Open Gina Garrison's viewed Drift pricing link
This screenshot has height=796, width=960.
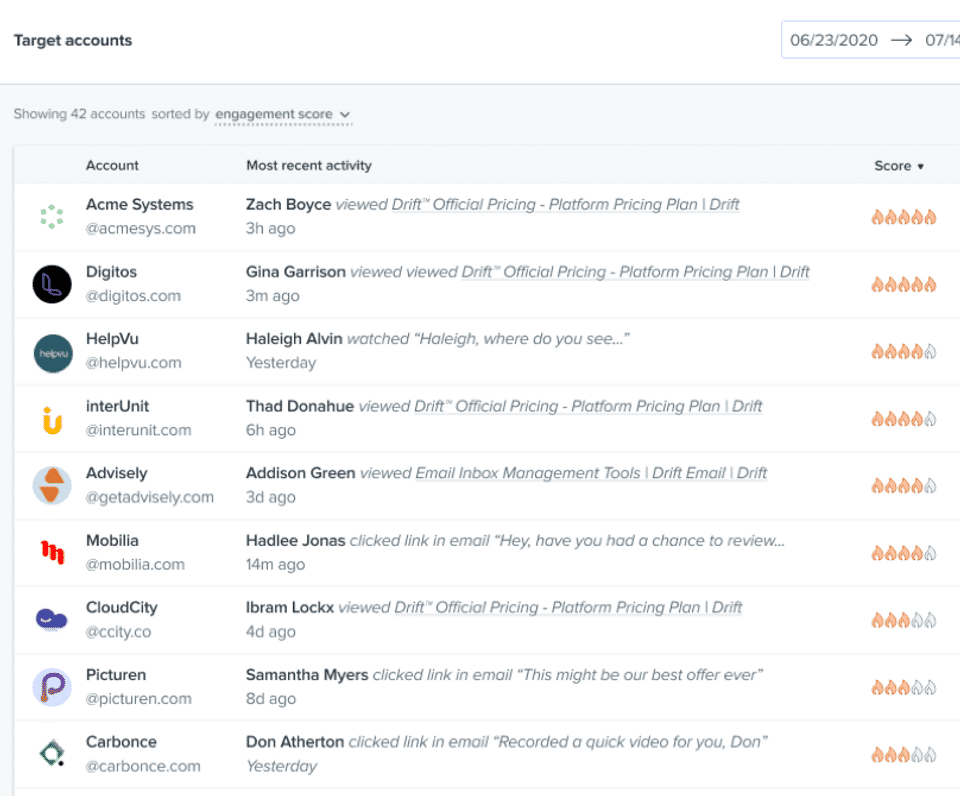coord(636,272)
